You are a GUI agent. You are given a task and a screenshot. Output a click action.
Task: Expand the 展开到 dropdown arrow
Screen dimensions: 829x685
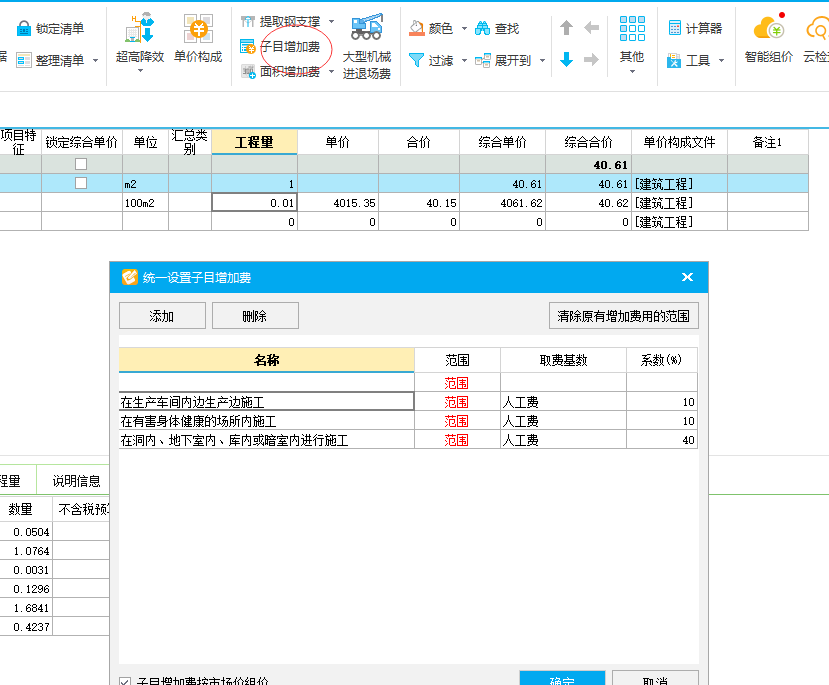click(x=542, y=61)
